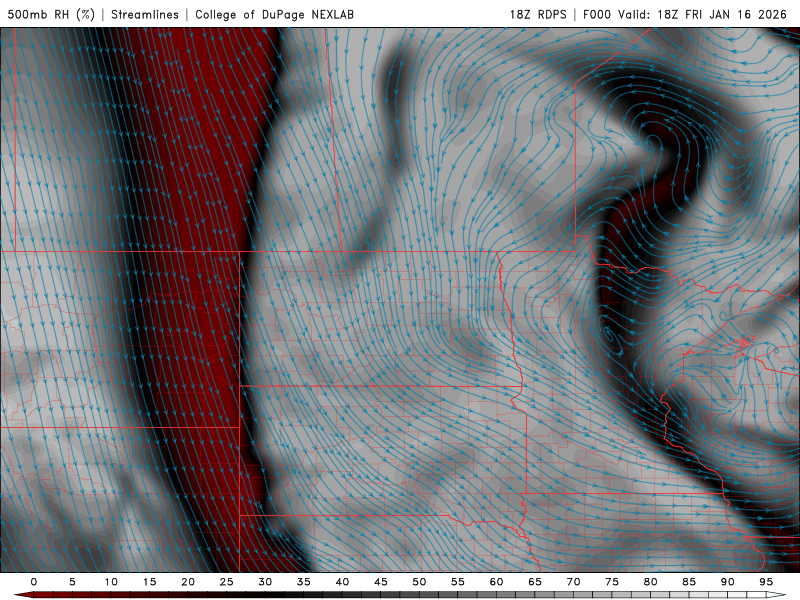
Task: Select the colorbar value '40'
Action: click(342, 582)
